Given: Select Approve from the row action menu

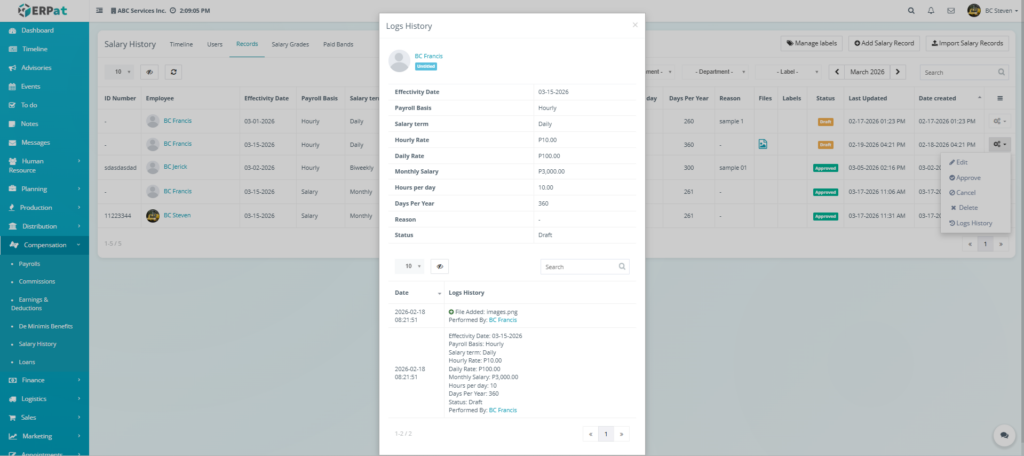Looking at the screenshot, I should click(x=966, y=177).
